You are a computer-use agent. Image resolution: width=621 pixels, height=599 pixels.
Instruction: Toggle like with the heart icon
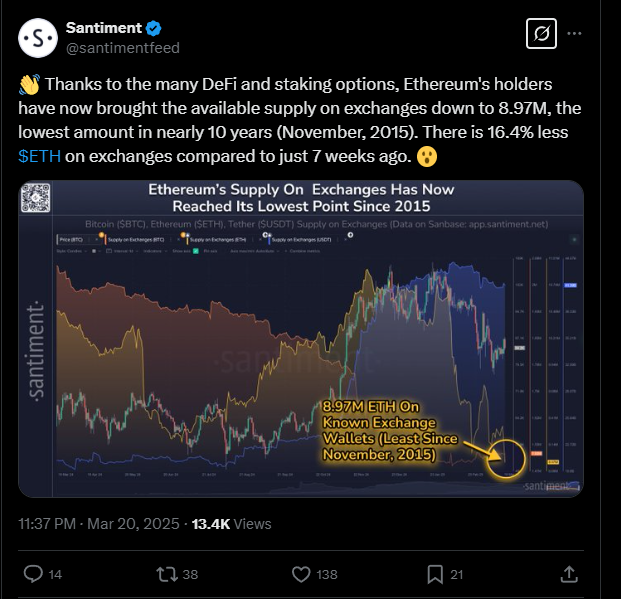point(301,574)
